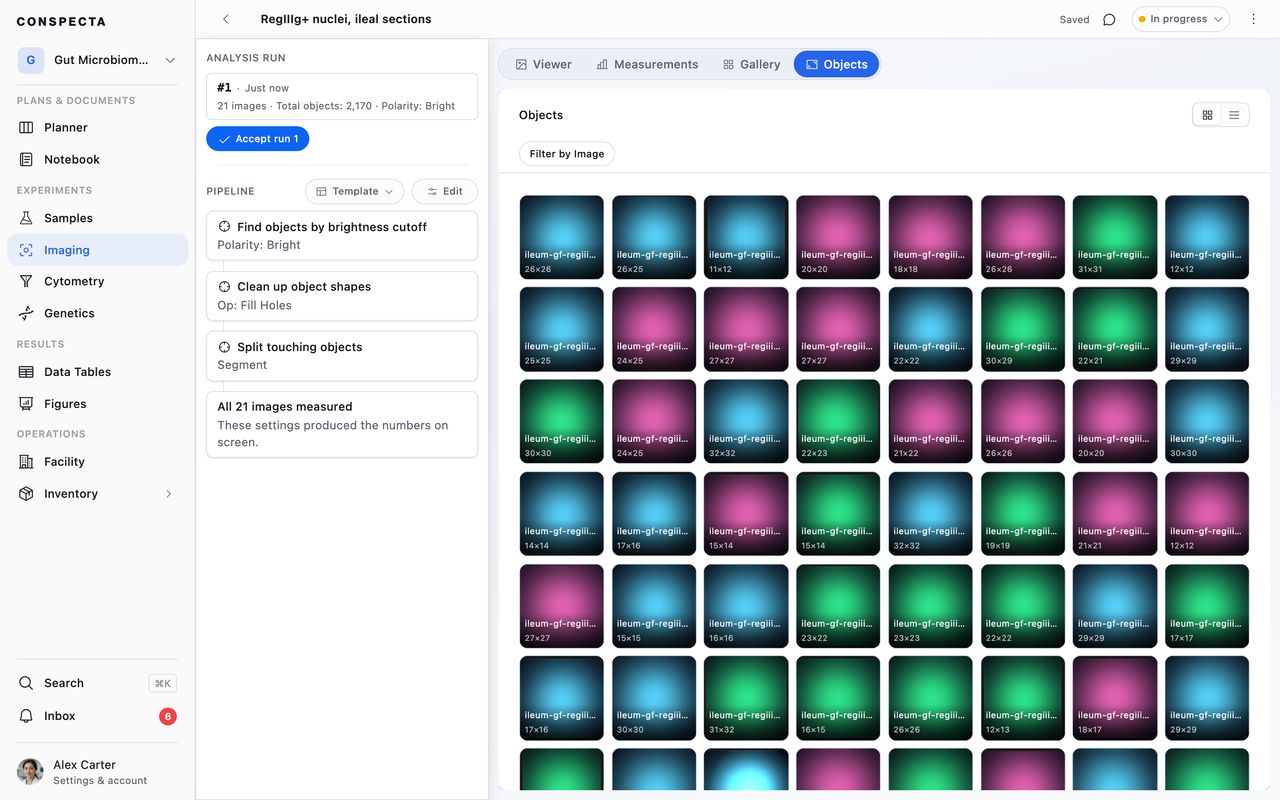
Task: Click the 'All 21 images measured' notice
Action: pos(342,424)
